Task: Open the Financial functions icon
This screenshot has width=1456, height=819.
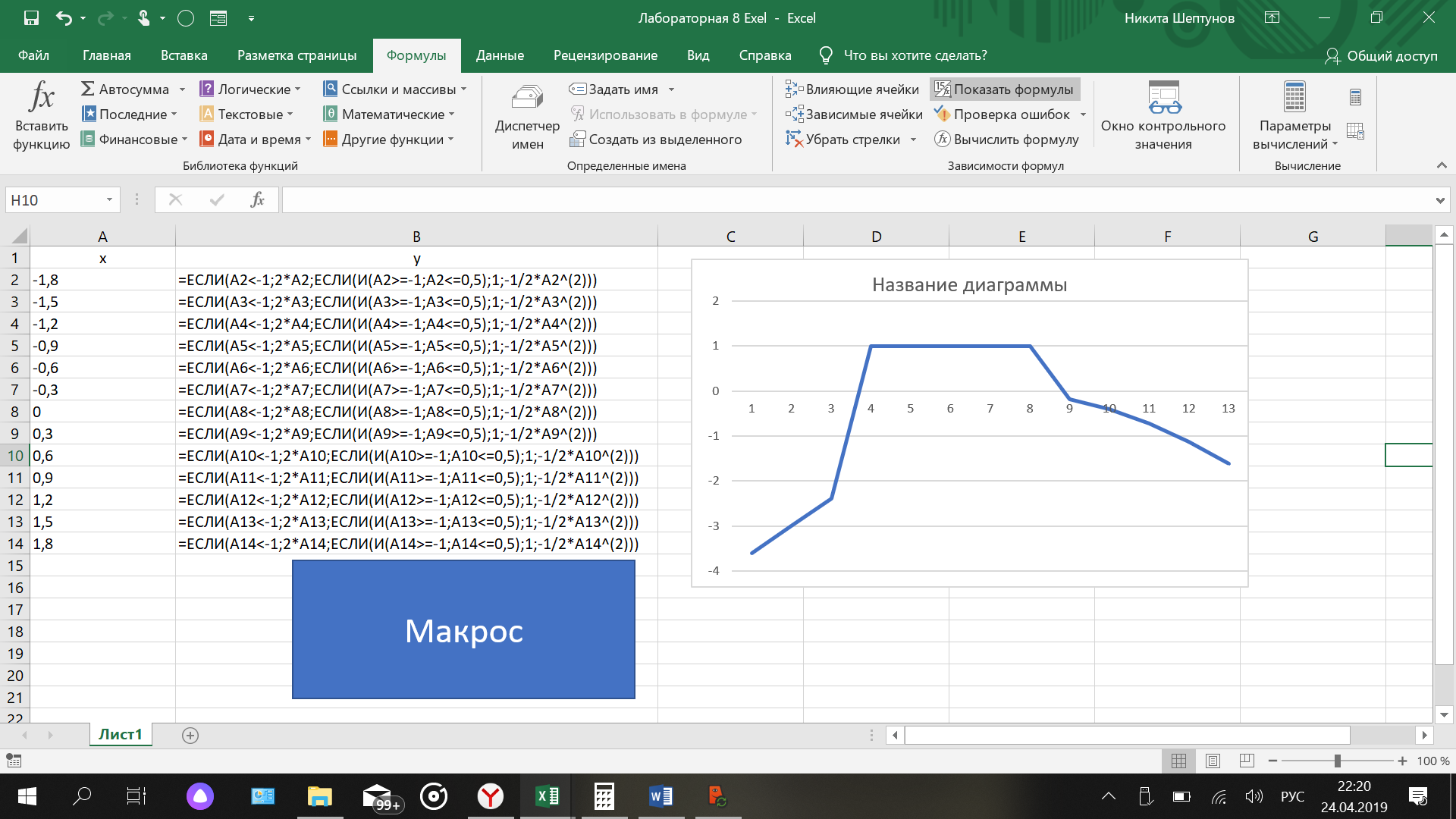Action: coord(88,139)
